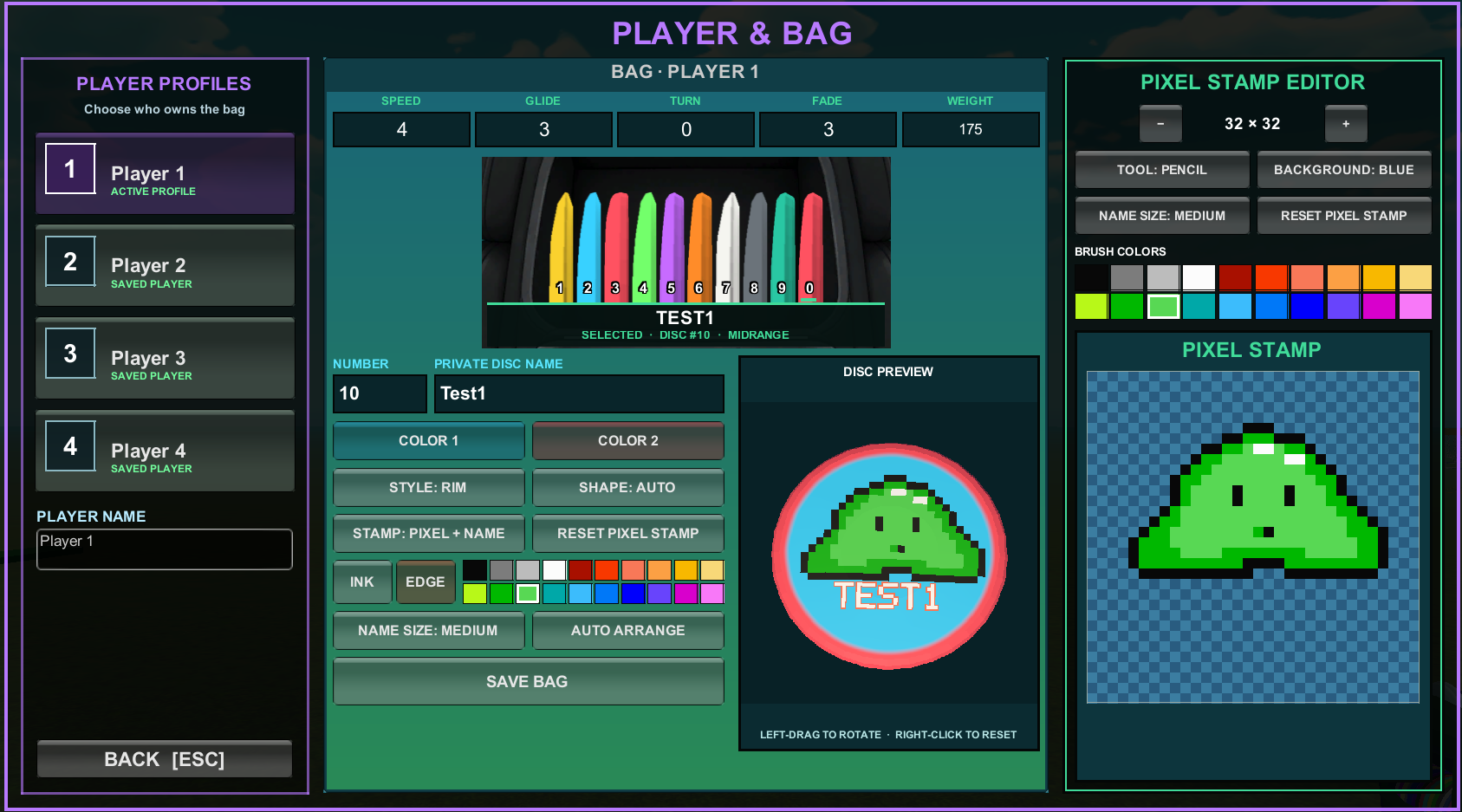
Task: Select the purple disc numbered 5
Action: tap(673, 247)
